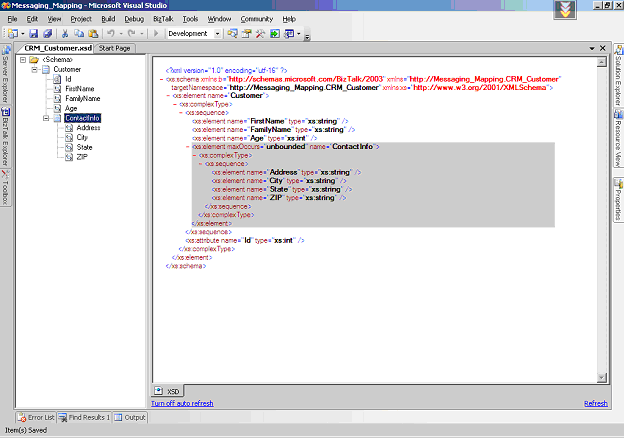
Task: Open the Properties Window toolbar icon
Action: [x=246, y=34]
